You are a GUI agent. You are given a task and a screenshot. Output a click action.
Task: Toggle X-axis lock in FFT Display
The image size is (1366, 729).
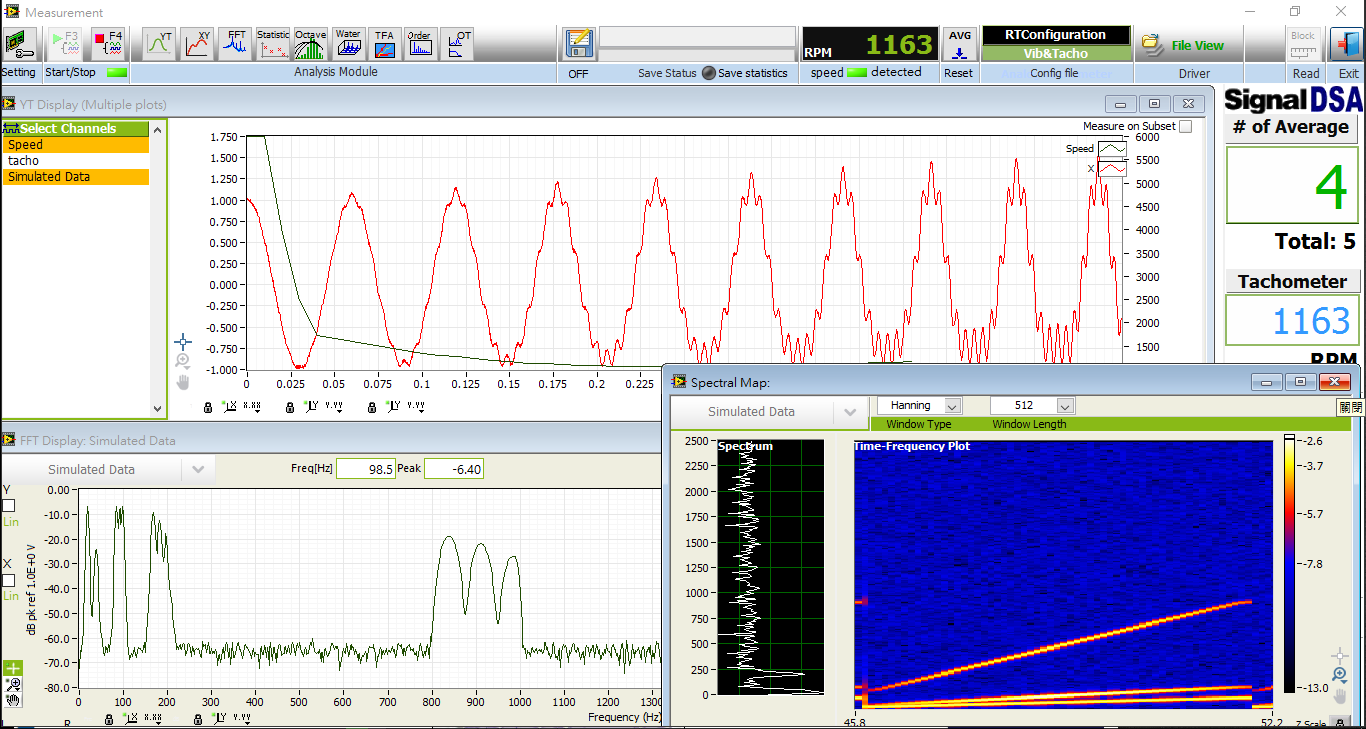click(x=110, y=718)
